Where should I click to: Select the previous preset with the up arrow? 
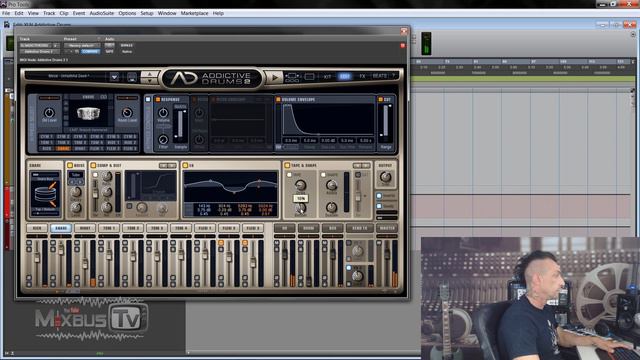click(x=149, y=74)
